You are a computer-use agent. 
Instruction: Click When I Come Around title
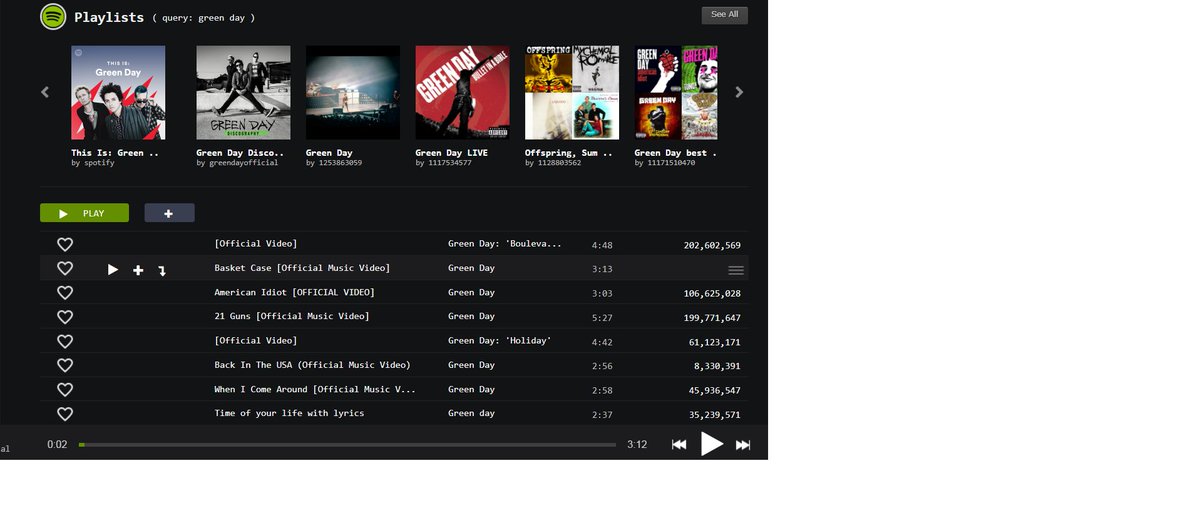[315, 389]
